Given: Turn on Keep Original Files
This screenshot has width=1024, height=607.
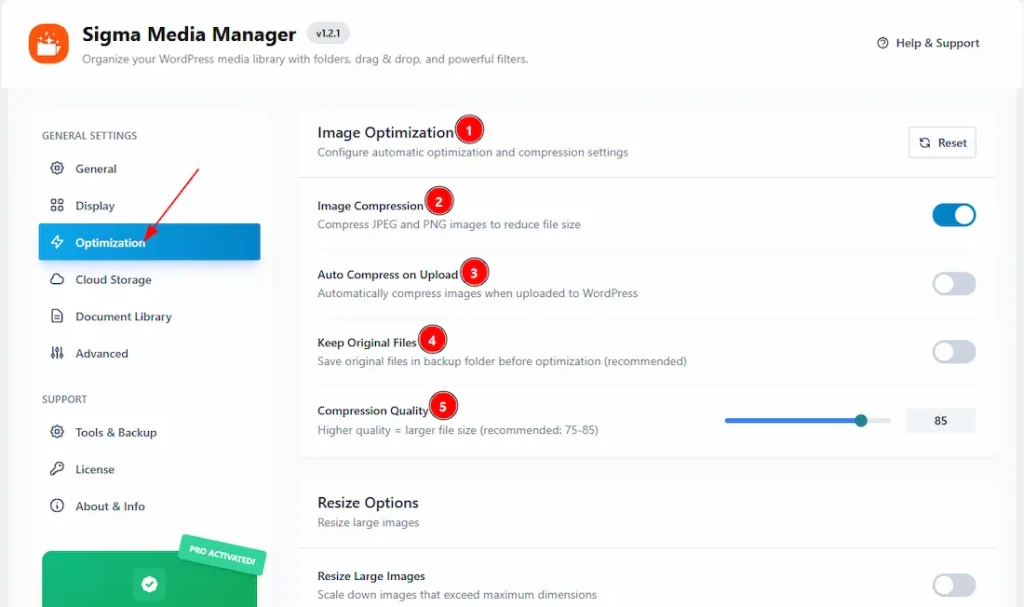Looking at the screenshot, I should click(x=953, y=352).
